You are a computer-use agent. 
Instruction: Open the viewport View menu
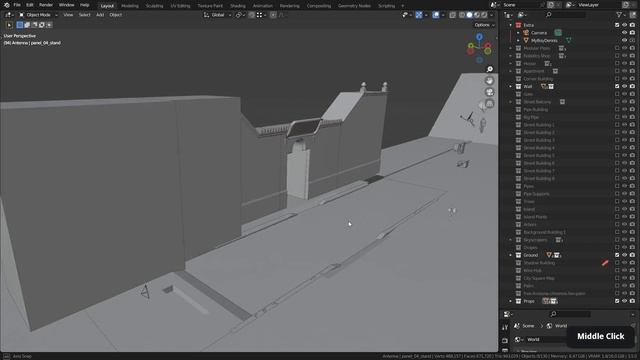point(68,15)
